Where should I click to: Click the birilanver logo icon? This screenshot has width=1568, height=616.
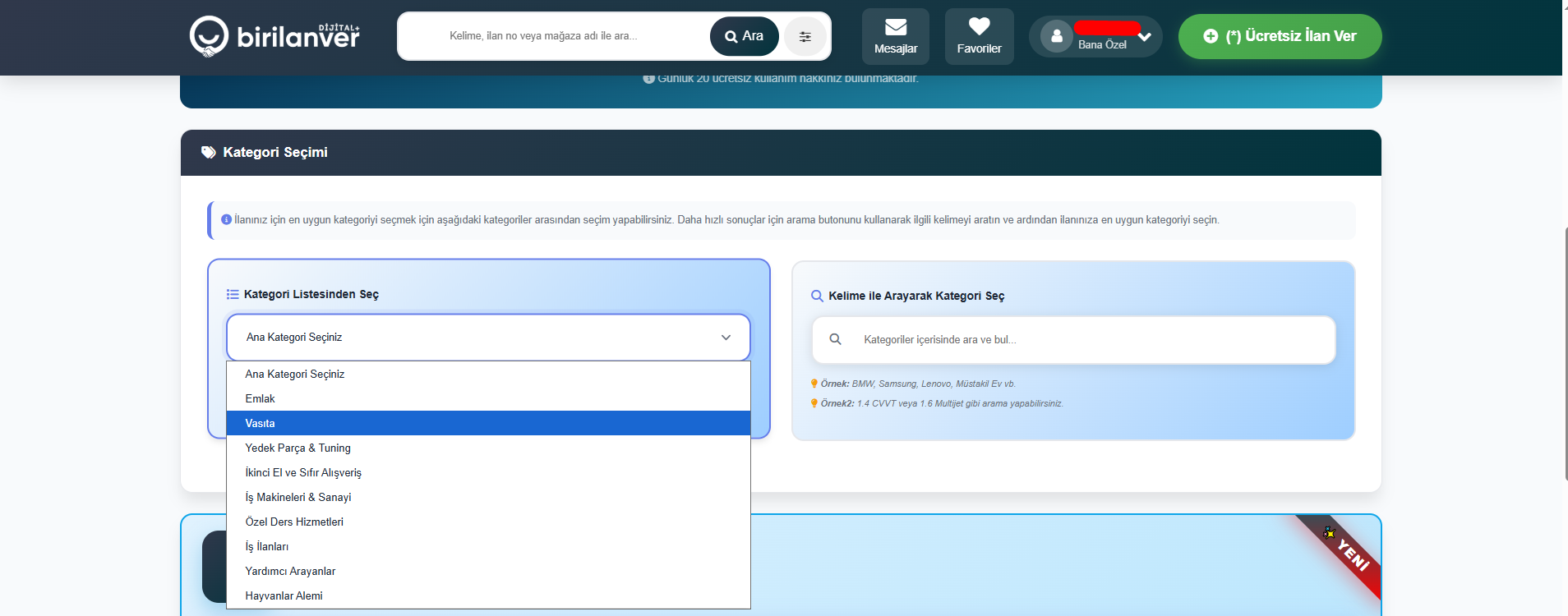pyautogui.click(x=209, y=36)
